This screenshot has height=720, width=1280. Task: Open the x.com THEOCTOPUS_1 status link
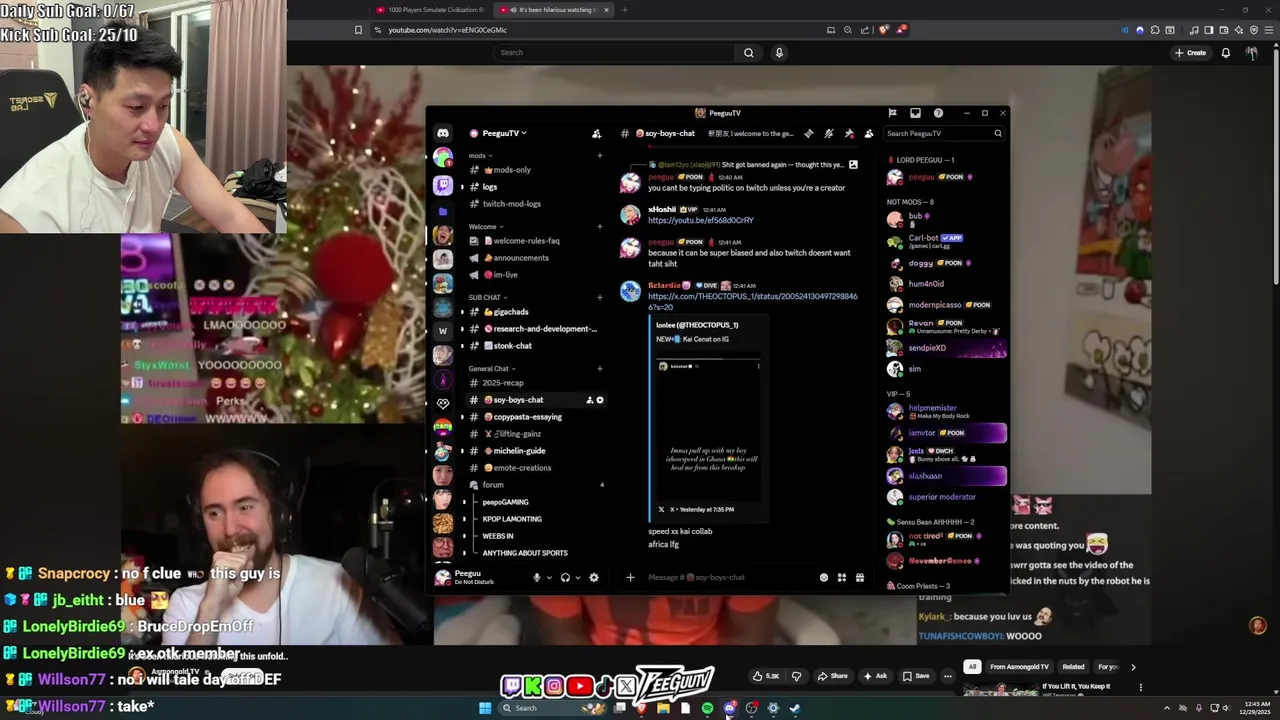click(x=752, y=302)
